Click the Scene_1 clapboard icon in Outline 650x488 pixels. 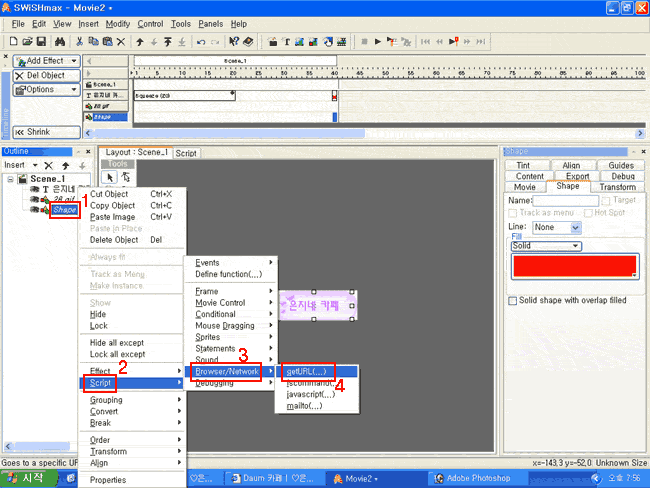point(23,179)
